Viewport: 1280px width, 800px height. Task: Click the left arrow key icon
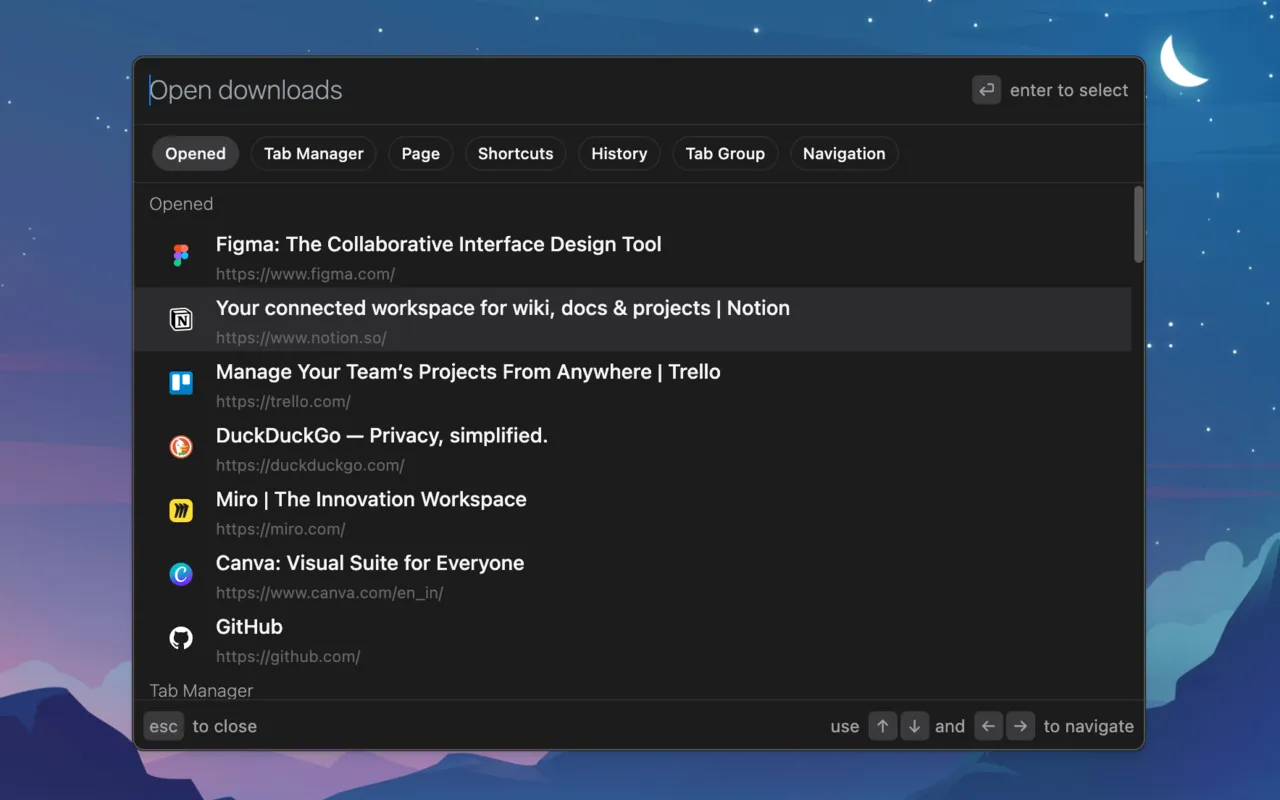(988, 726)
